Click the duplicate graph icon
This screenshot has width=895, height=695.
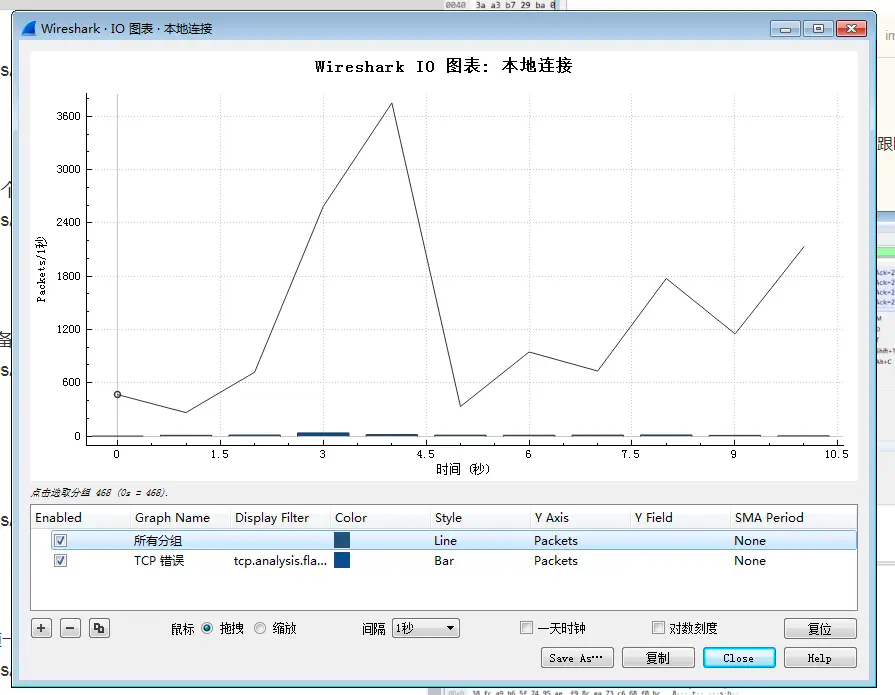click(x=97, y=628)
